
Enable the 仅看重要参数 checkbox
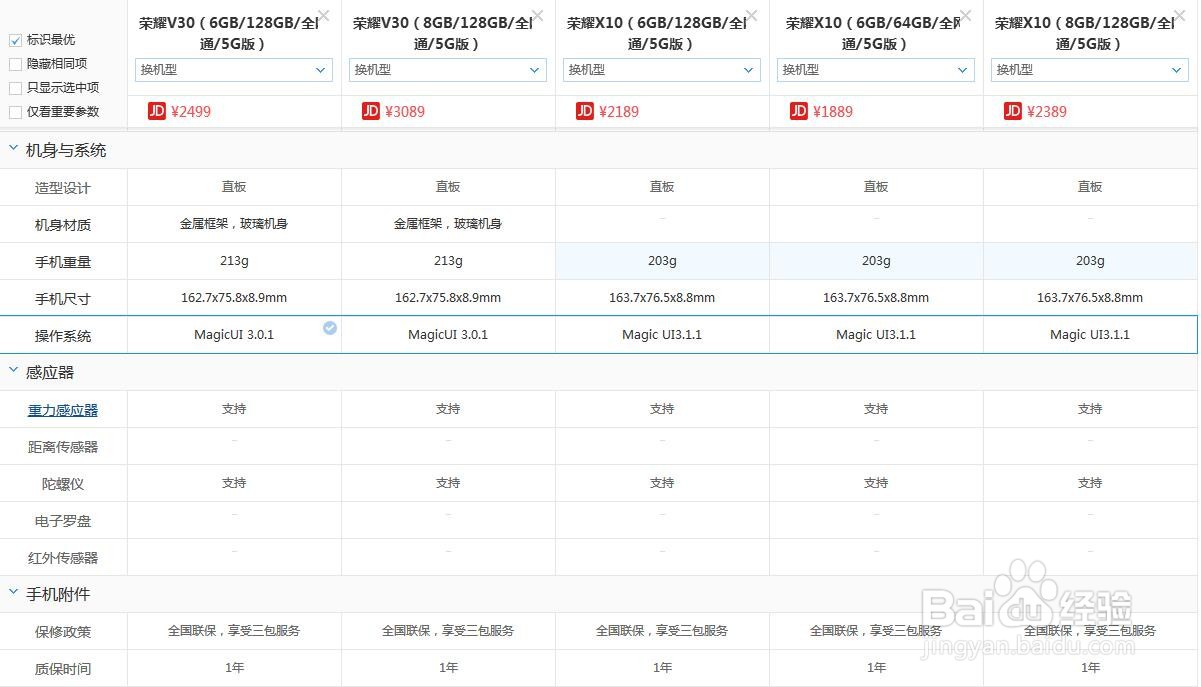click(15, 112)
